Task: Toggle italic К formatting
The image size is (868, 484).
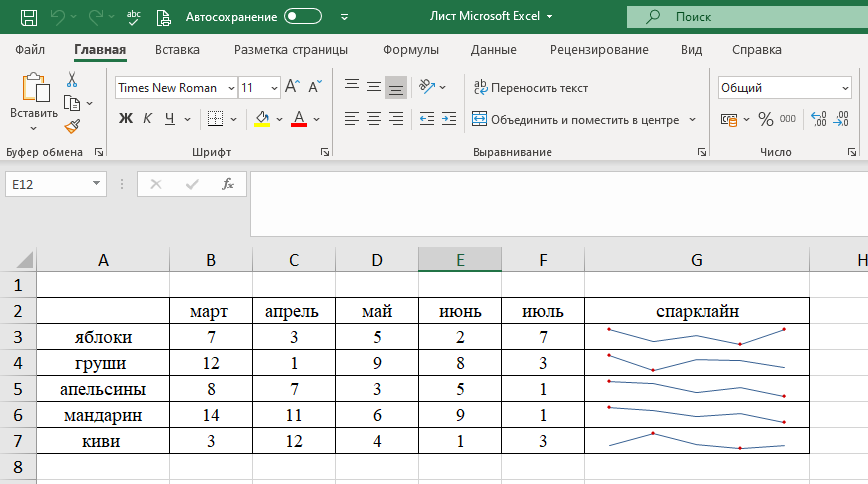Action: click(x=147, y=119)
